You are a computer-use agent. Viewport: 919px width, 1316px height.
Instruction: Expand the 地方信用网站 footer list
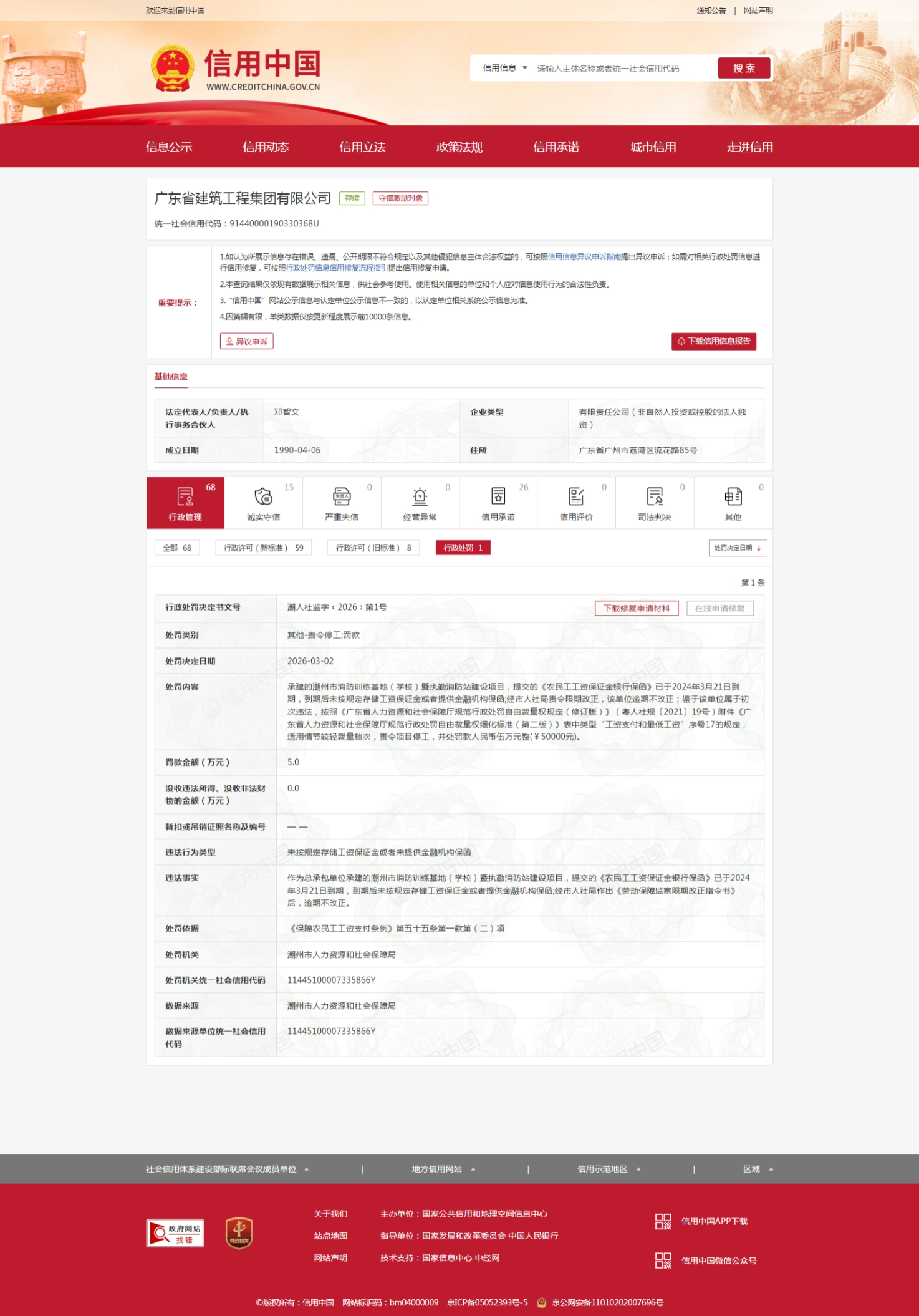(x=443, y=1169)
